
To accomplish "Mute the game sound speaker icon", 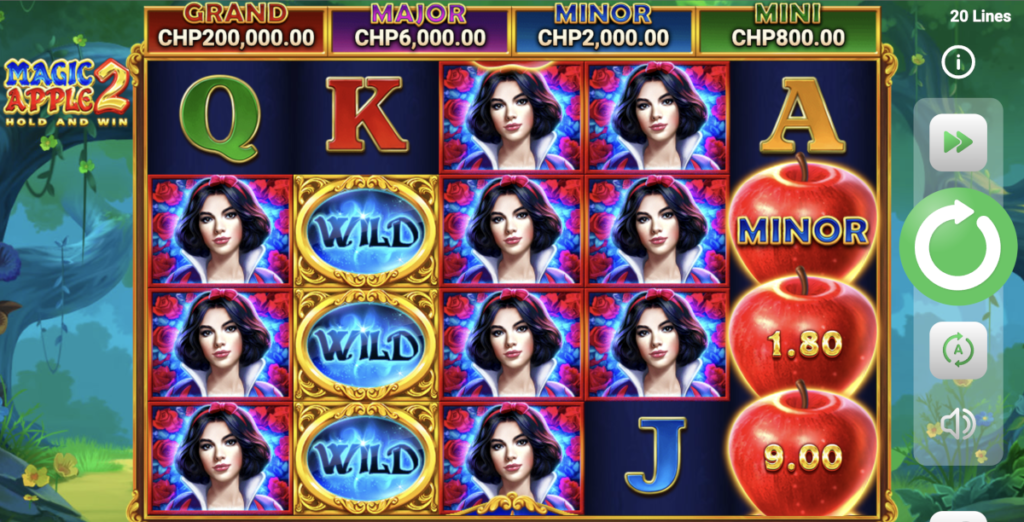I will coord(957,425).
